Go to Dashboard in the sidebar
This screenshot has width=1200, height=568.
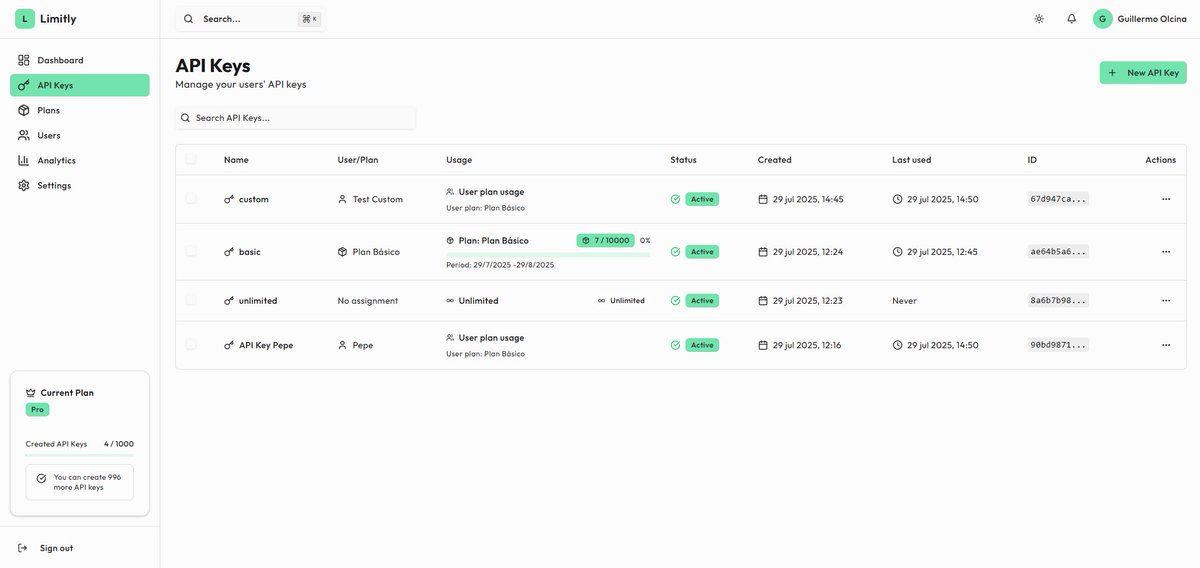(80, 60)
